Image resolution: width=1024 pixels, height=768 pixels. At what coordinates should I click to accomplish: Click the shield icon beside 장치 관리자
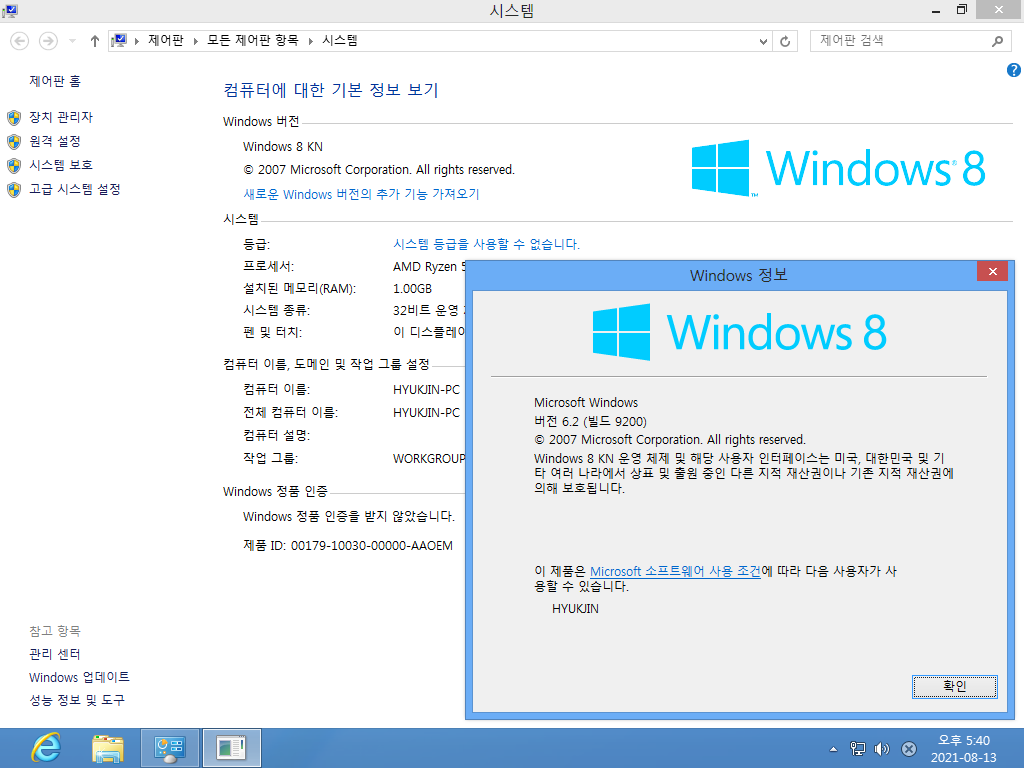[x=14, y=118]
